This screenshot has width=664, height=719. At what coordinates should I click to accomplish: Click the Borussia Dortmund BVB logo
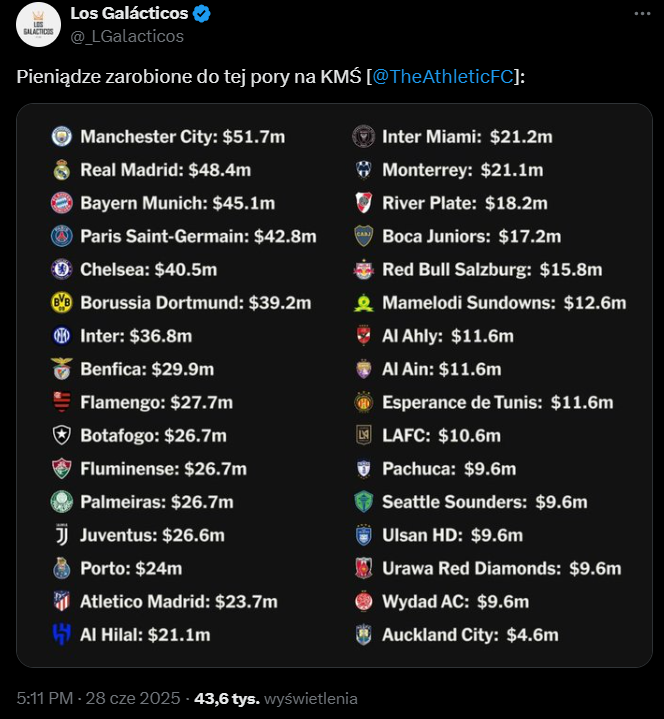click(x=61, y=303)
